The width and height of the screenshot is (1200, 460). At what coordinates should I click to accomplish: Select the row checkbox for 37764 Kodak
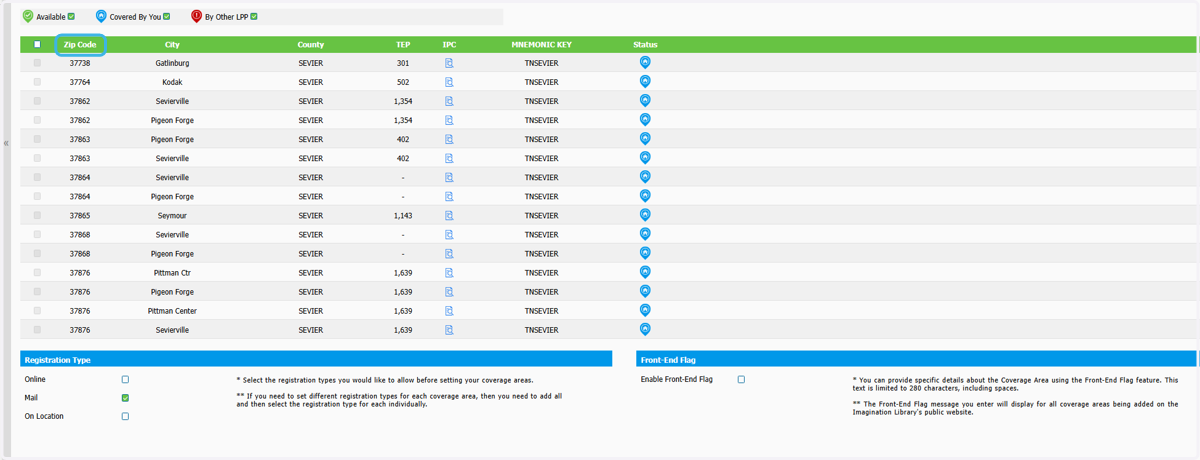coord(38,82)
